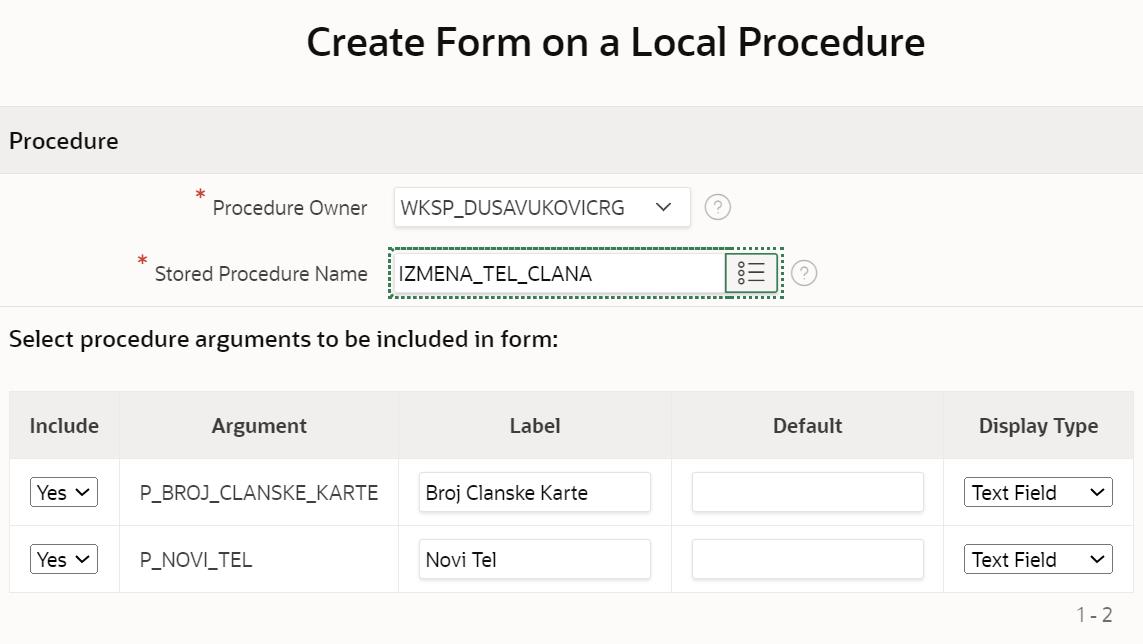Click help icon beside Procedure Owner
The image size is (1143, 644).
(717, 207)
